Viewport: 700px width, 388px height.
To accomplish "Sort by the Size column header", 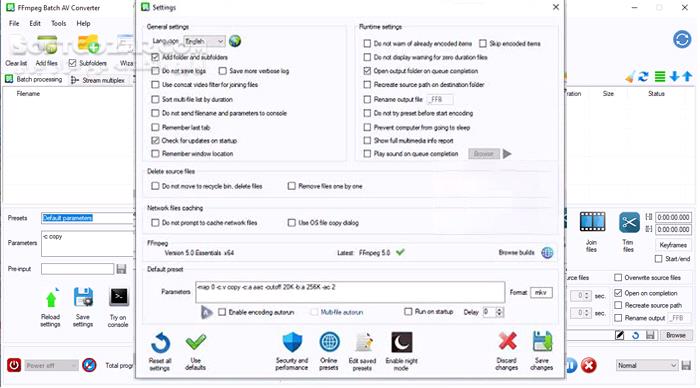I will point(608,93).
